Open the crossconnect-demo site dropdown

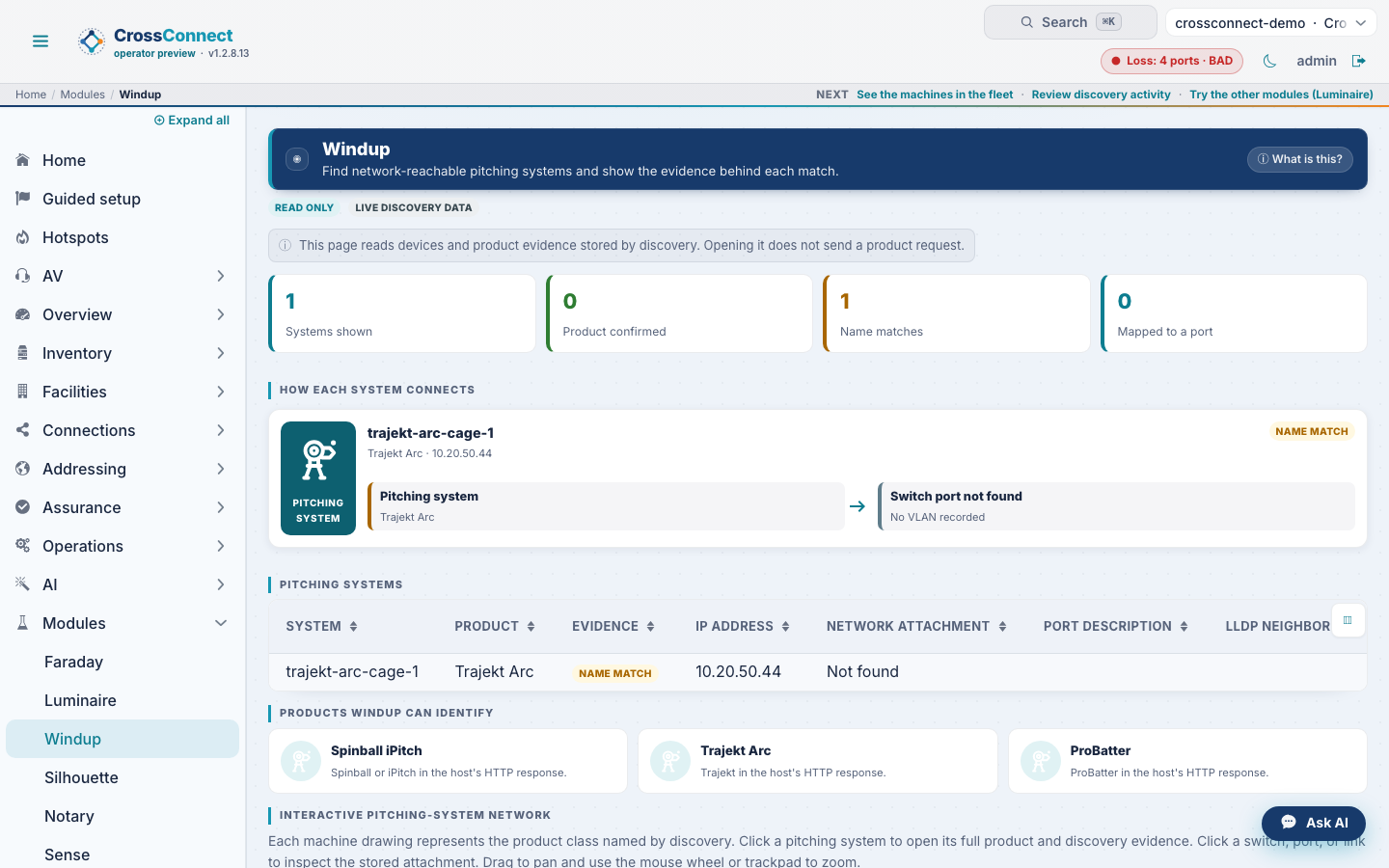(1270, 22)
